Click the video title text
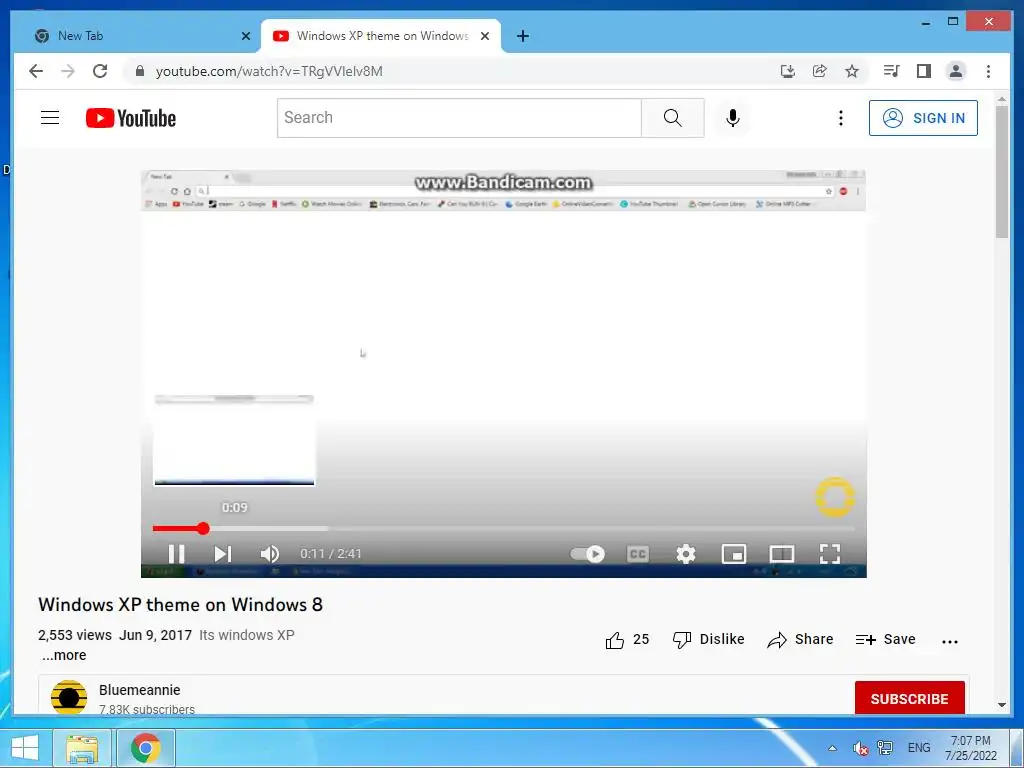The width and height of the screenshot is (1024, 768). pyautogui.click(x=180, y=604)
